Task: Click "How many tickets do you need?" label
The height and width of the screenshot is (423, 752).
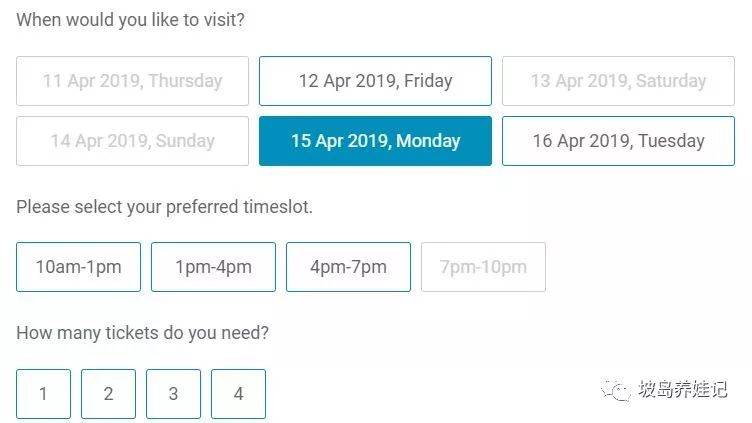Action: (142, 333)
